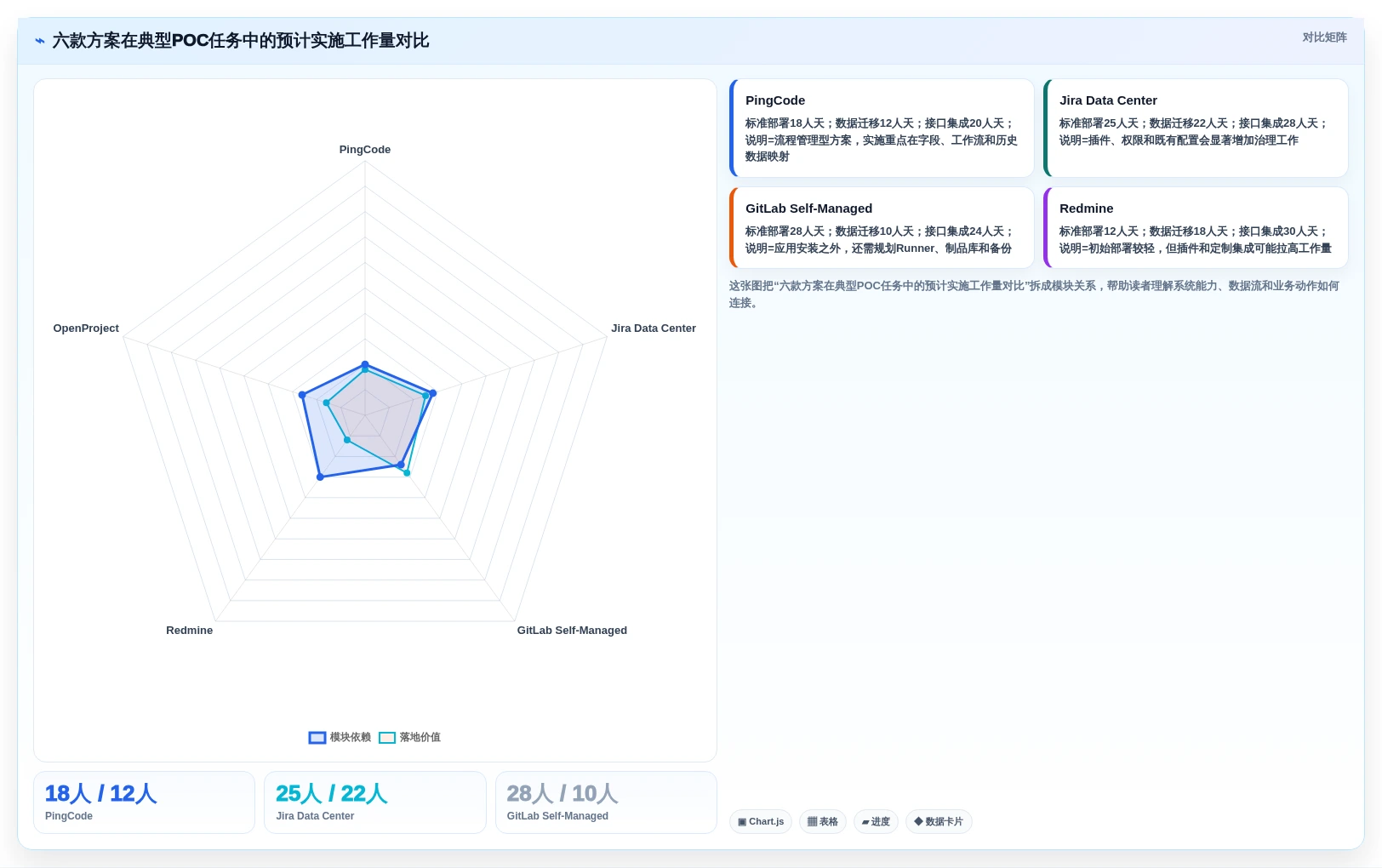
Task: Click the blue data point on the PingCode axis
Action: coord(365,365)
